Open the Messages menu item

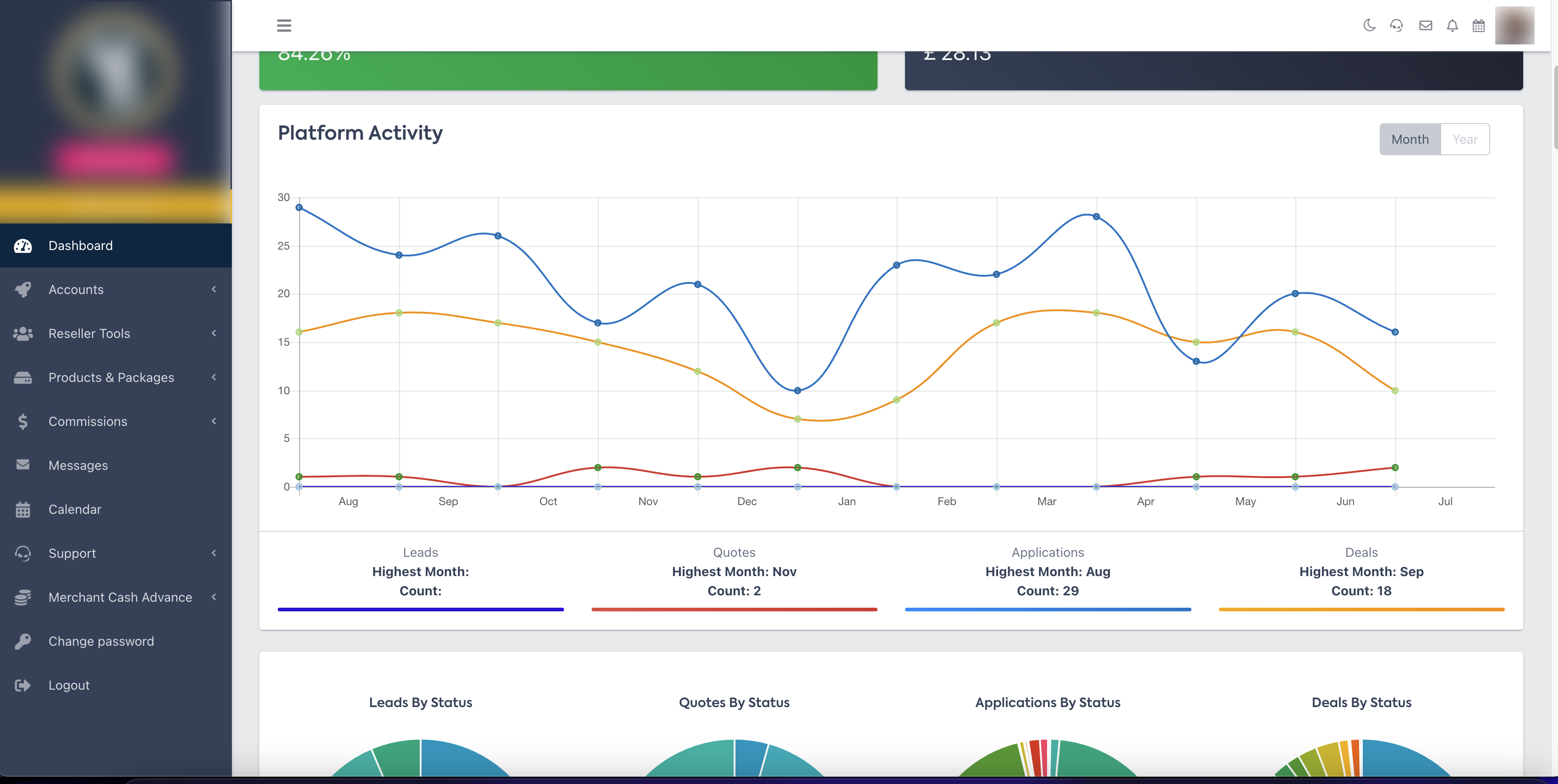78,465
